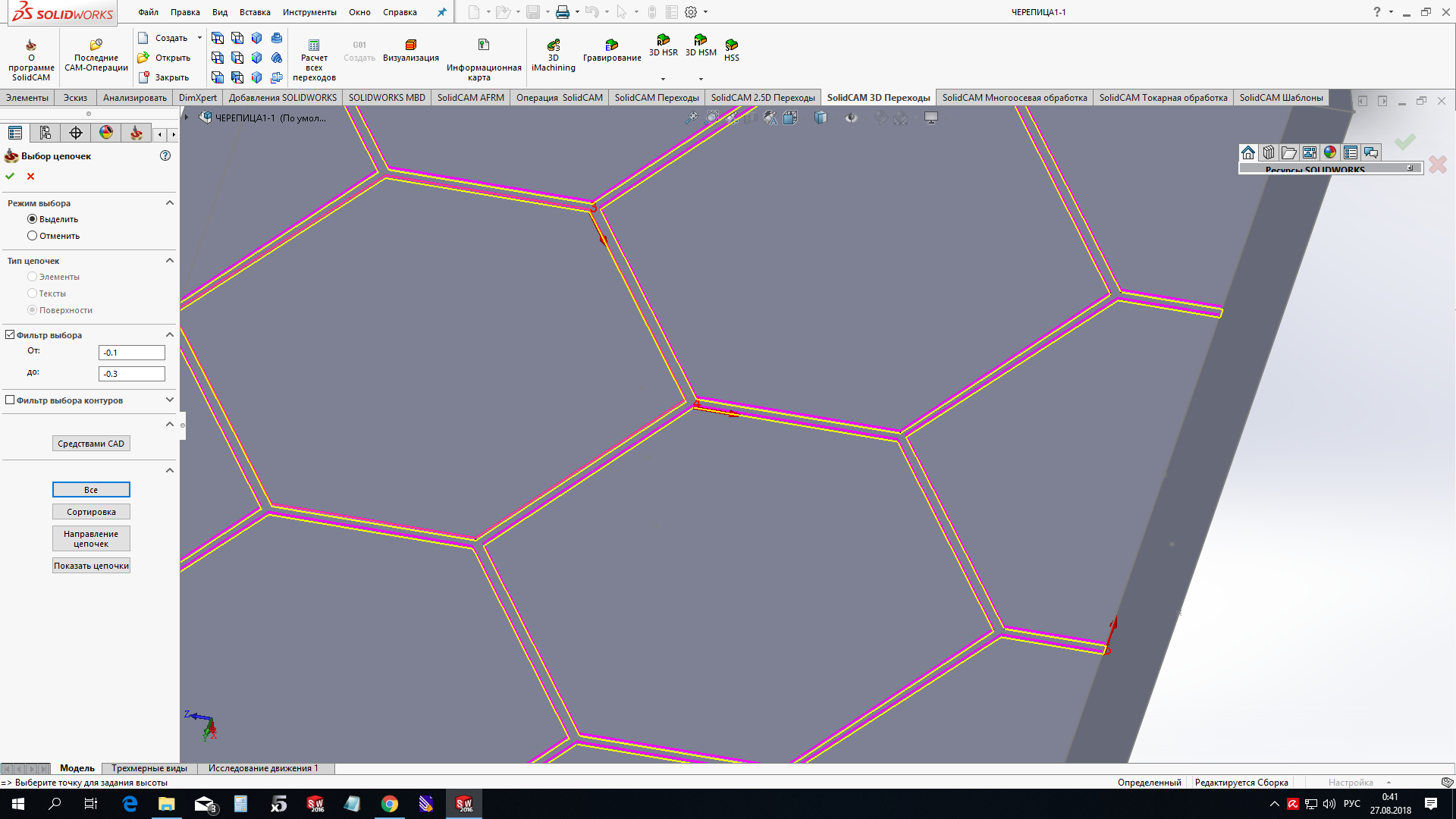The image size is (1456, 819).
Task: Switch to SolidCAM 2.5D Переходы tab
Action: [x=762, y=98]
